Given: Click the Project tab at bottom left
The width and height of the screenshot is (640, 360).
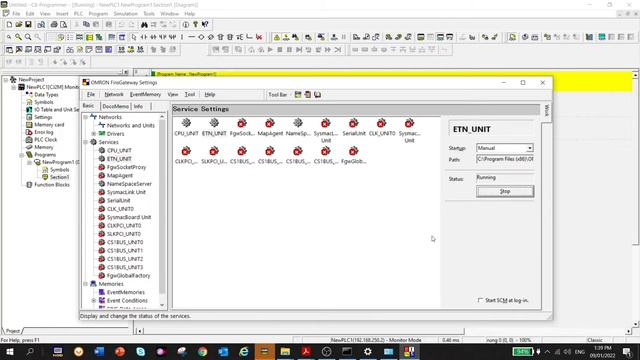Looking at the screenshot, I should (x=12, y=331).
